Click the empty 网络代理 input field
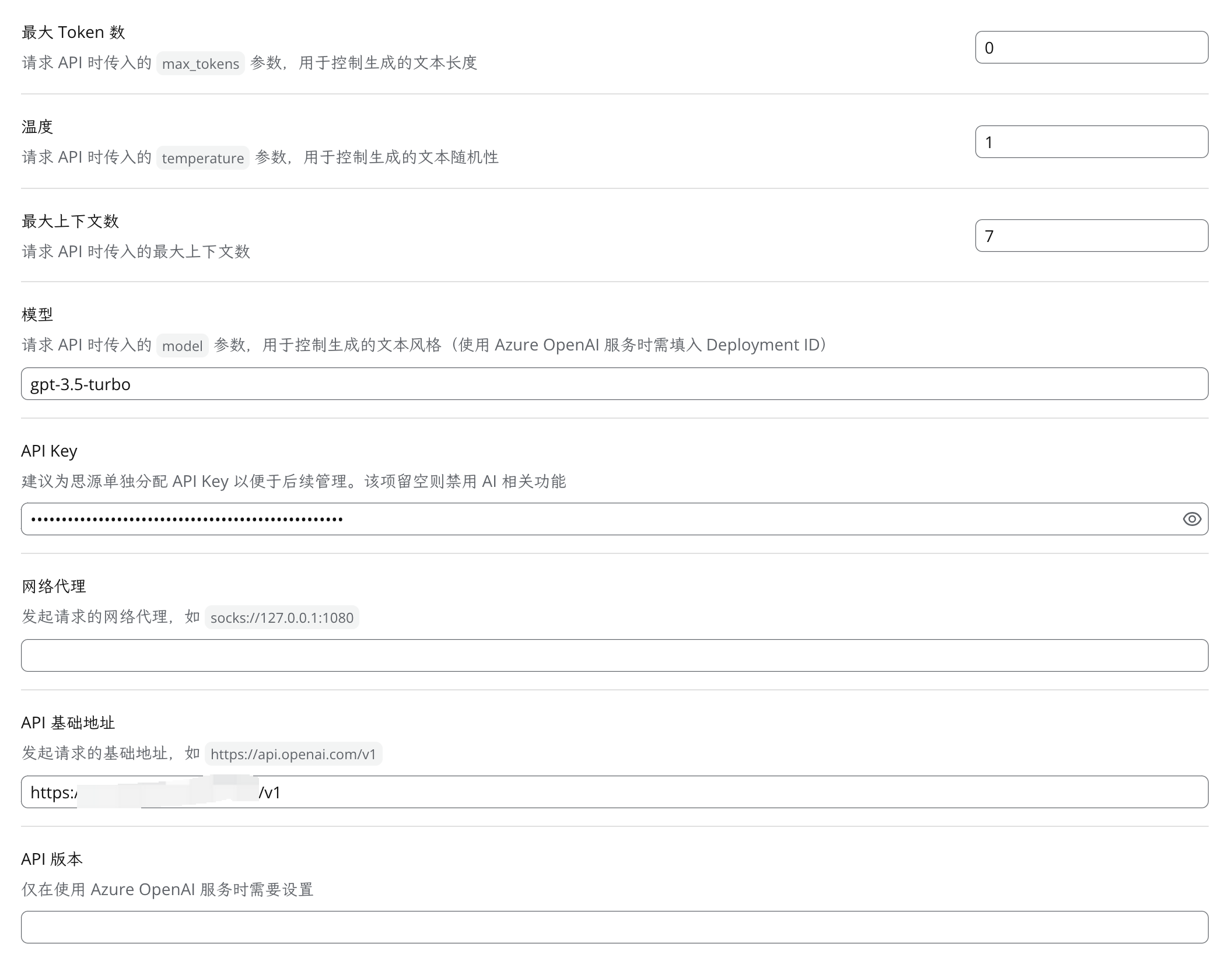 click(614, 655)
